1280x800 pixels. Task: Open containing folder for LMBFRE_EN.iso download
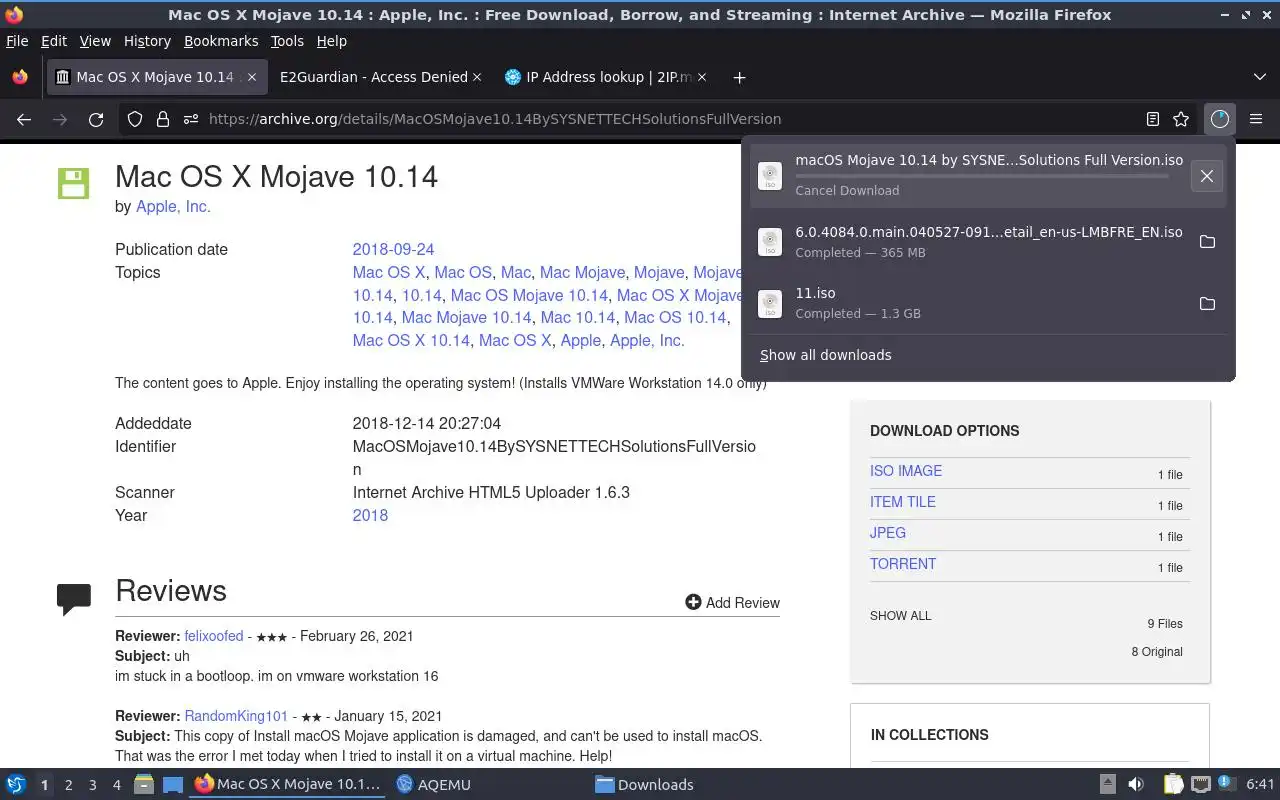[x=1207, y=242]
